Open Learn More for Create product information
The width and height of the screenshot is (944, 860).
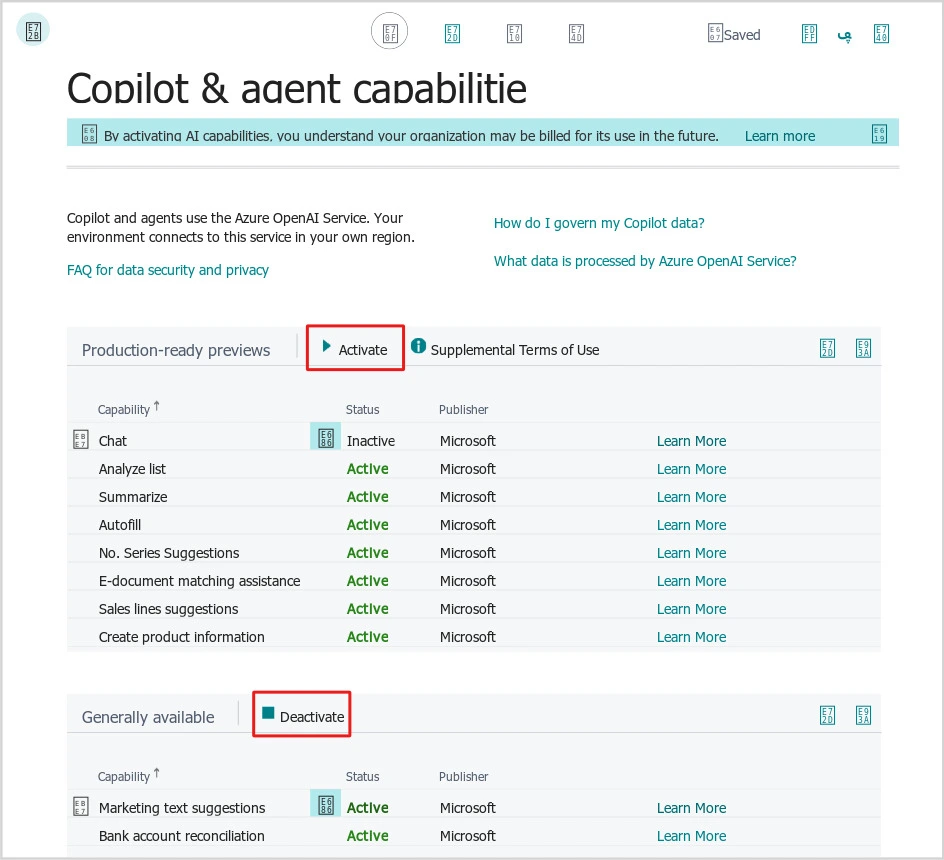point(691,637)
